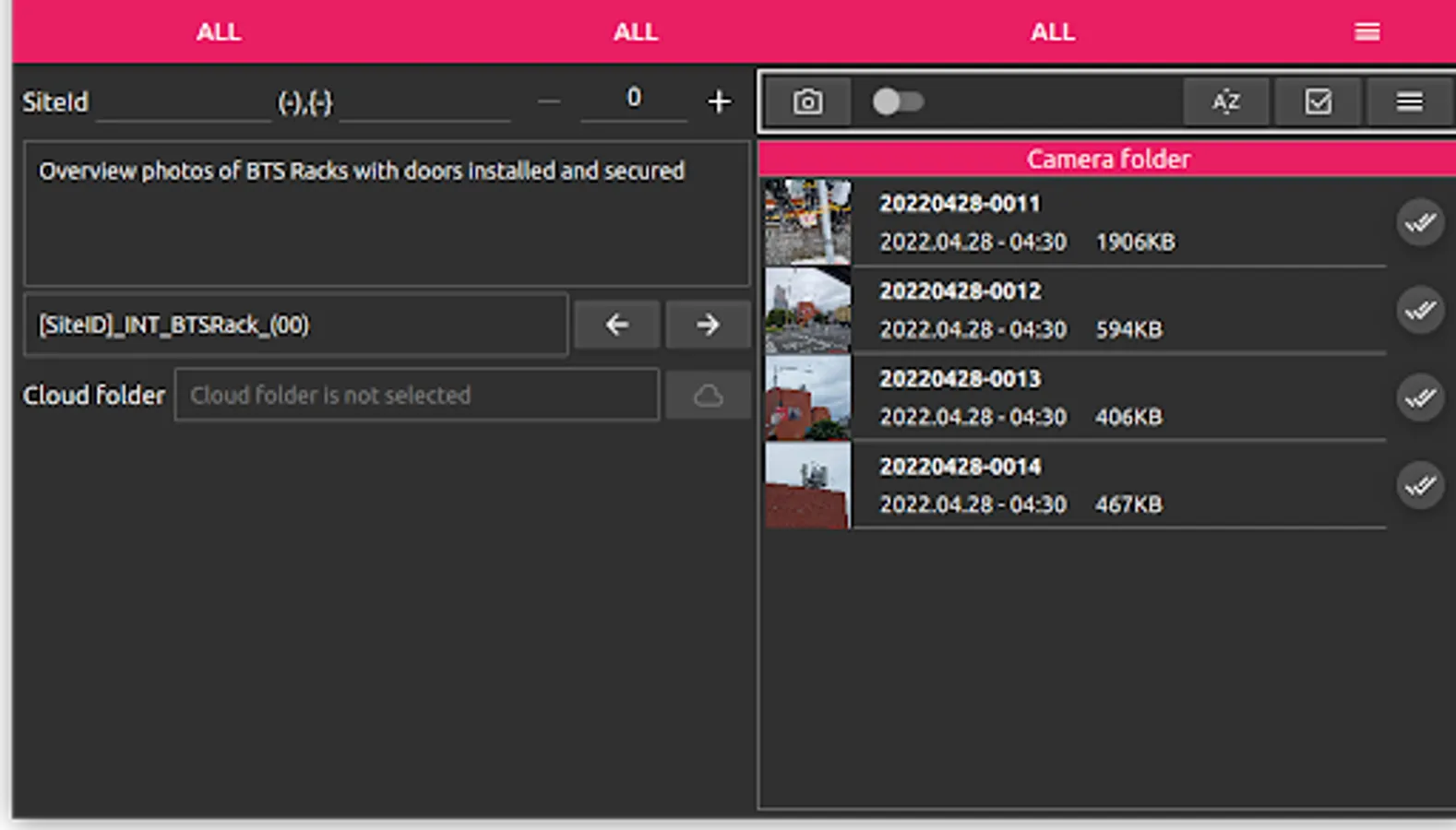The height and width of the screenshot is (830, 1456).
Task: Select the third ALL tab
Action: click(1053, 32)
